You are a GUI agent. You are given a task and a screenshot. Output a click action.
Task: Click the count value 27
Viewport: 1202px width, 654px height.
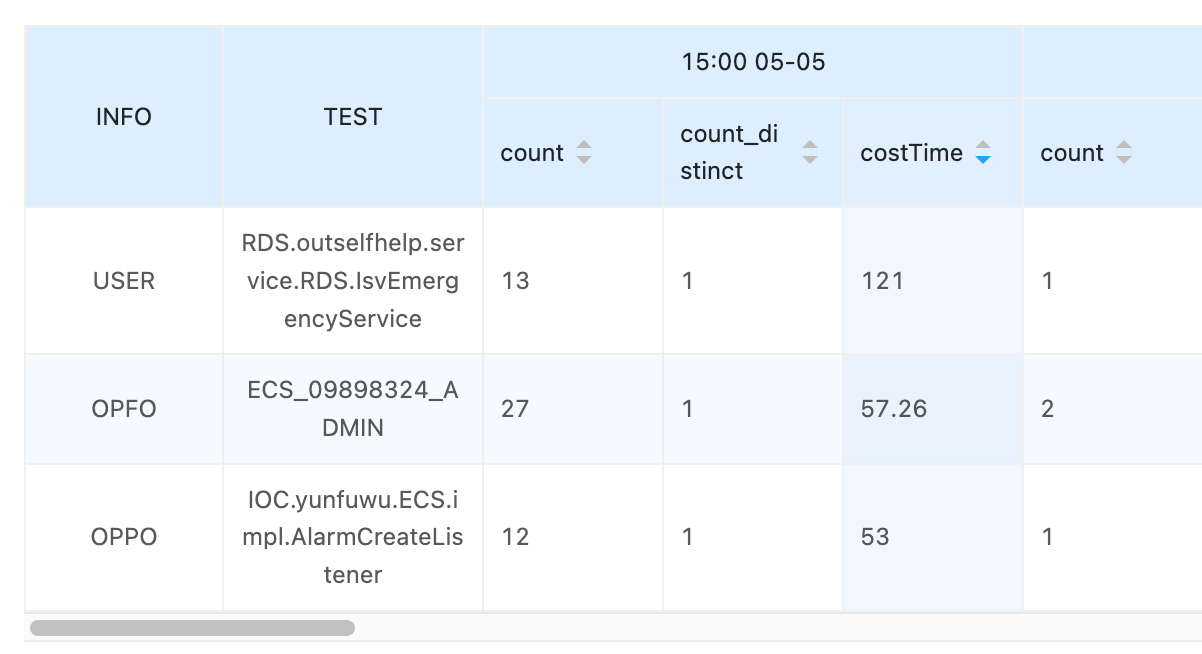click(515, 409)
